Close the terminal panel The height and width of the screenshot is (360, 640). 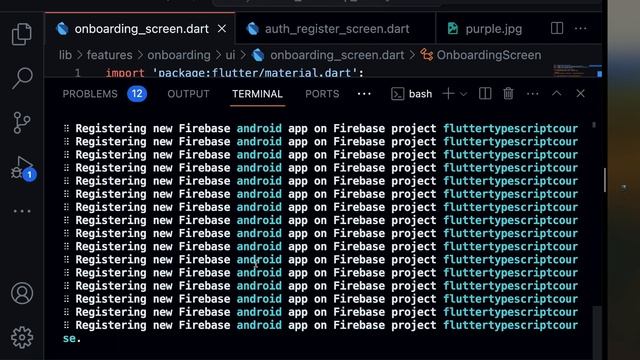pos(580,93)
